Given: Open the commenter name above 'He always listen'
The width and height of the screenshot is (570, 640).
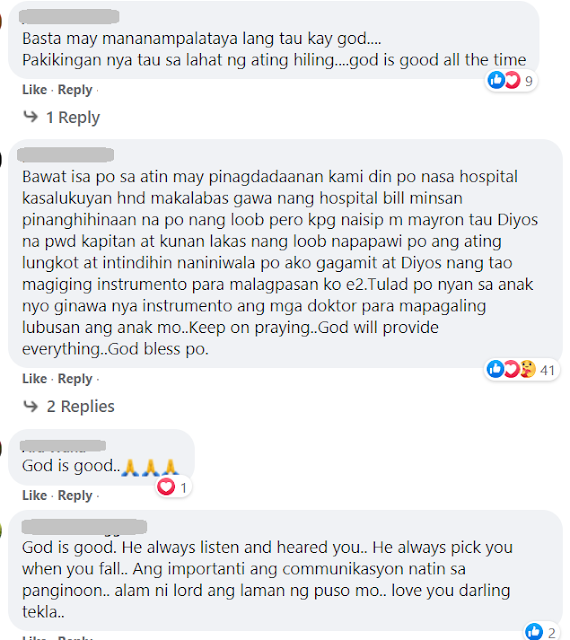Looking at the screenshot, I should pyautogui.click(x=84, y=527).
